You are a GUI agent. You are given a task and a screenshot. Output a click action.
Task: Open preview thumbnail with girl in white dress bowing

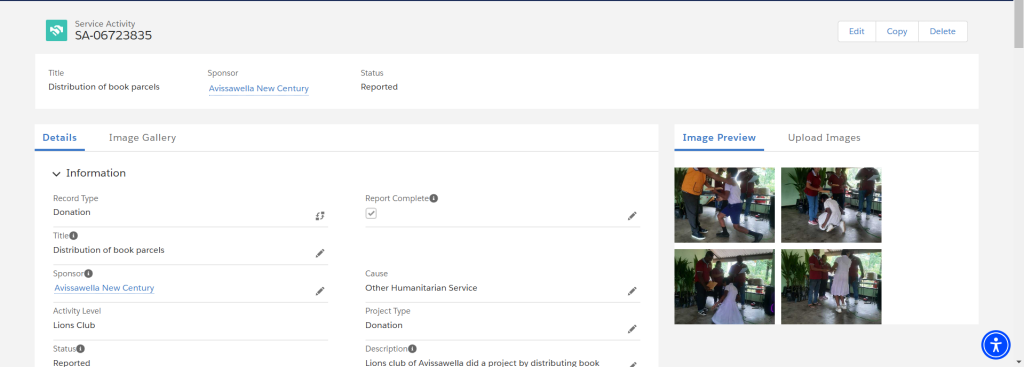(724, 287)
